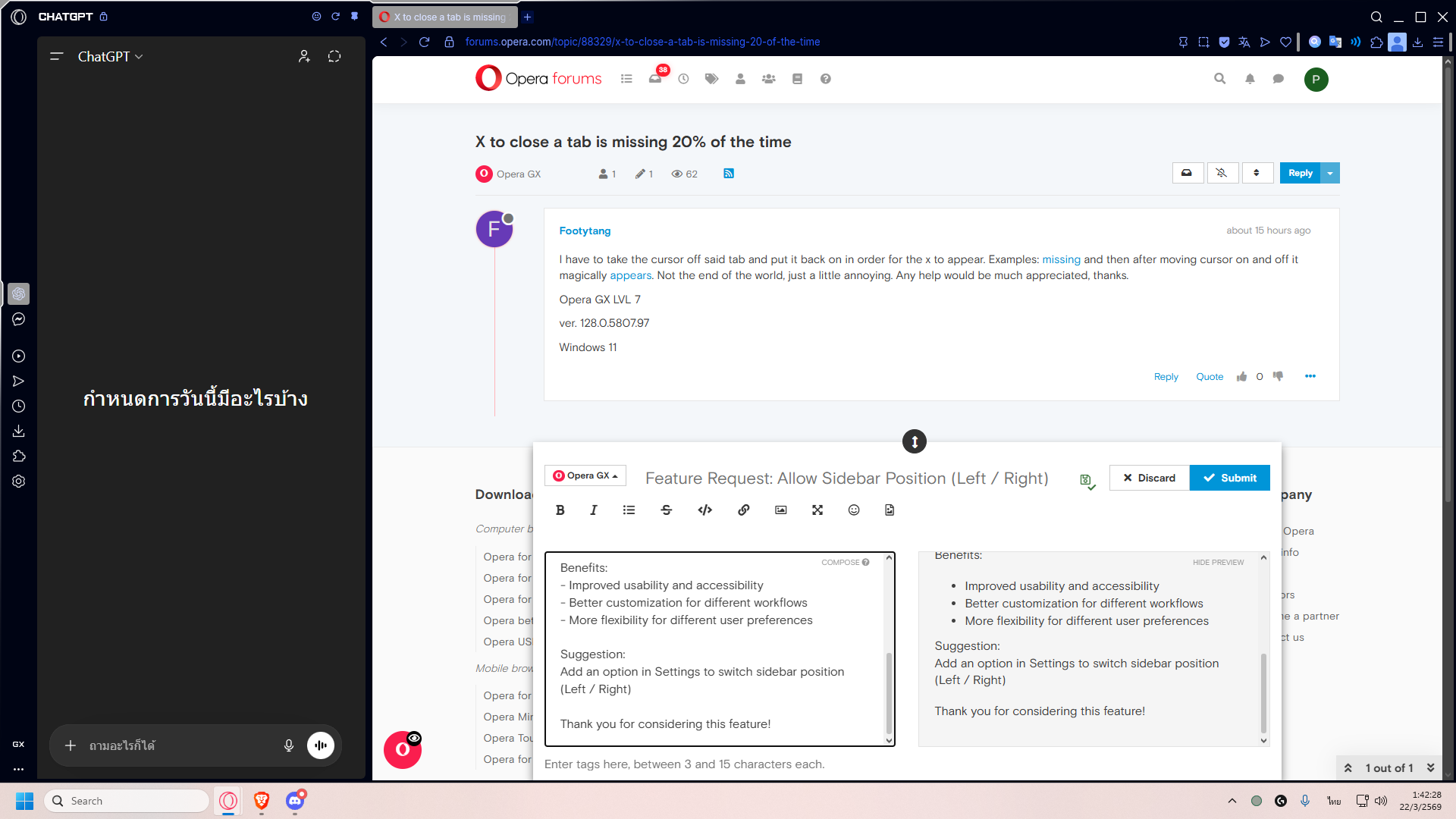Open the image upload icon in composer
Screen dimensions: 1456x819
click(780, 510)
